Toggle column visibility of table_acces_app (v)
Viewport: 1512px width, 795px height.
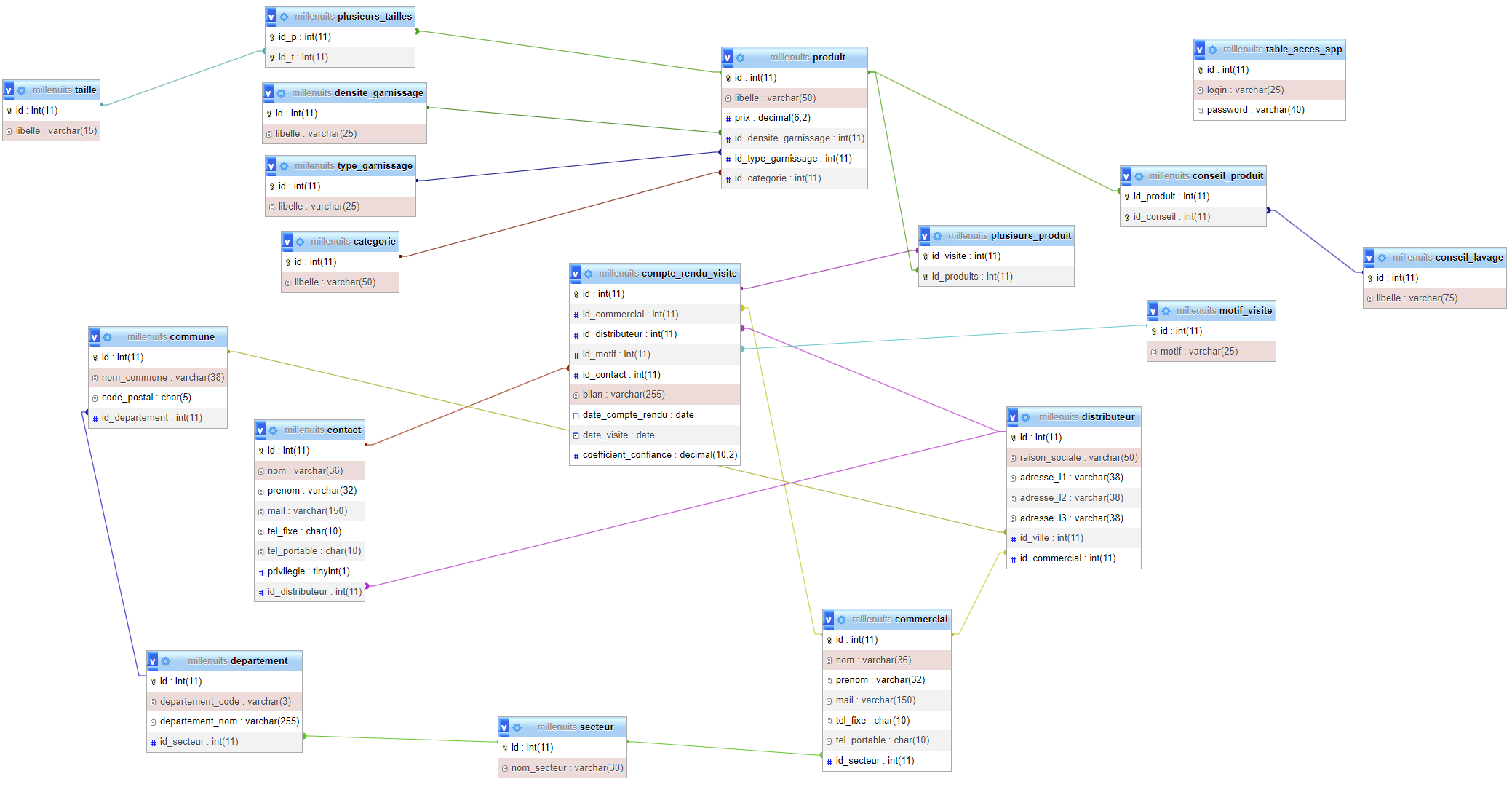pyautogui.click(x=1200, y=50)
